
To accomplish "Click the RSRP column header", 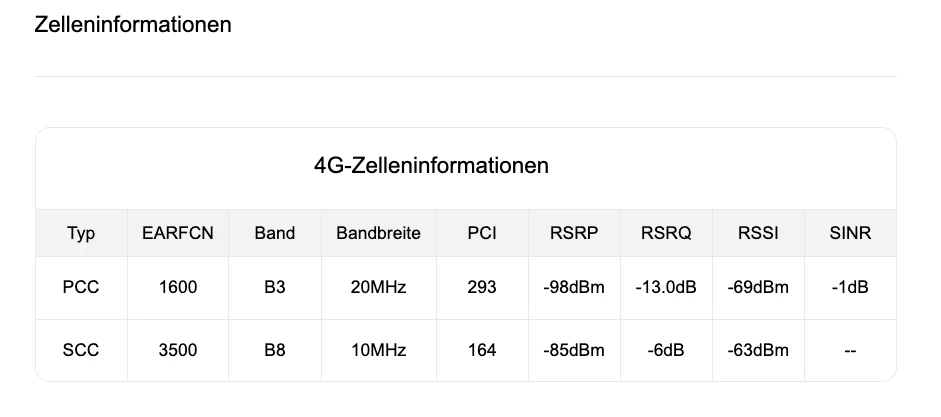I will [574, 233].
